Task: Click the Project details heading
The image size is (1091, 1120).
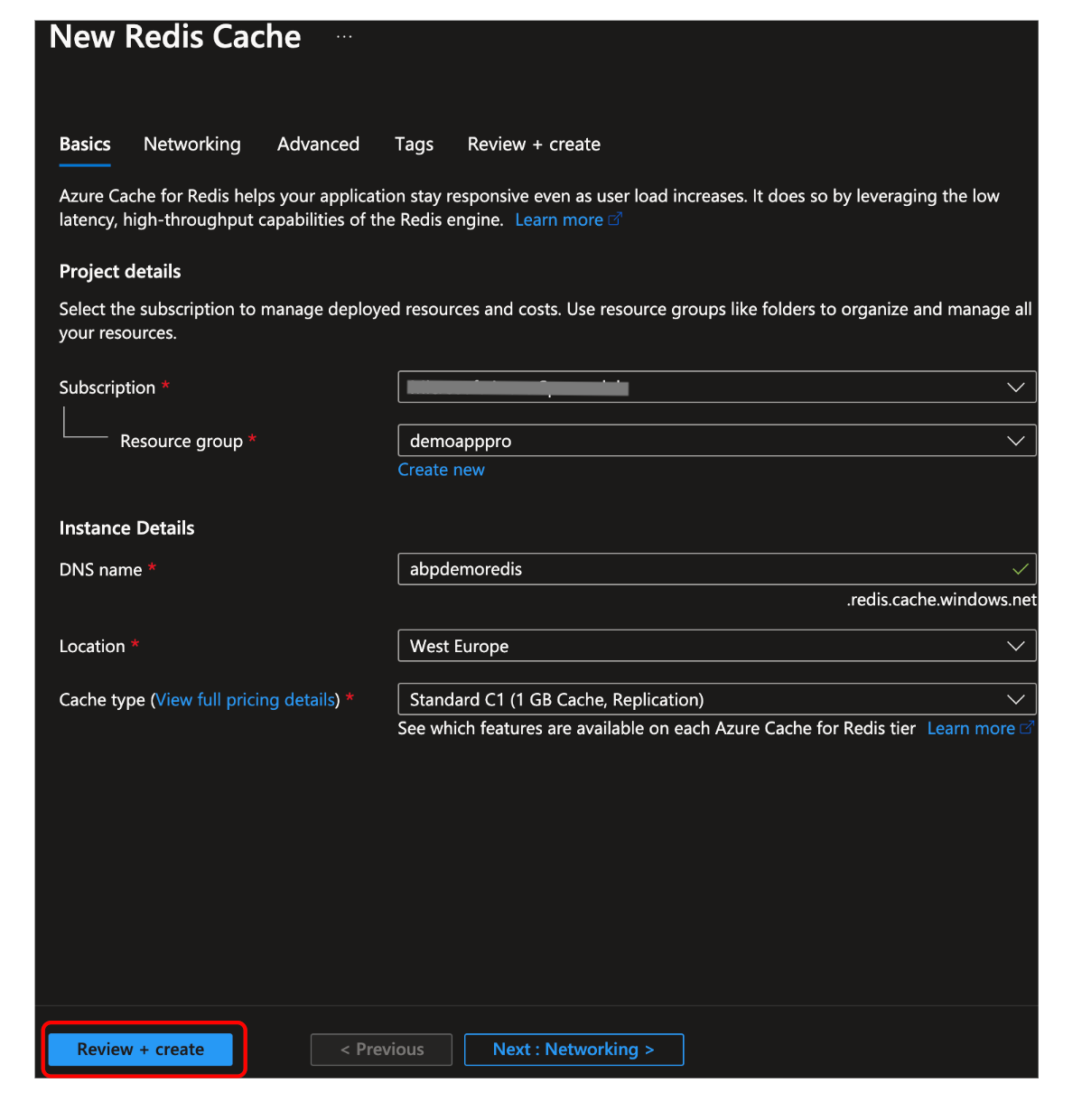Action: click(x=120, y=272)
